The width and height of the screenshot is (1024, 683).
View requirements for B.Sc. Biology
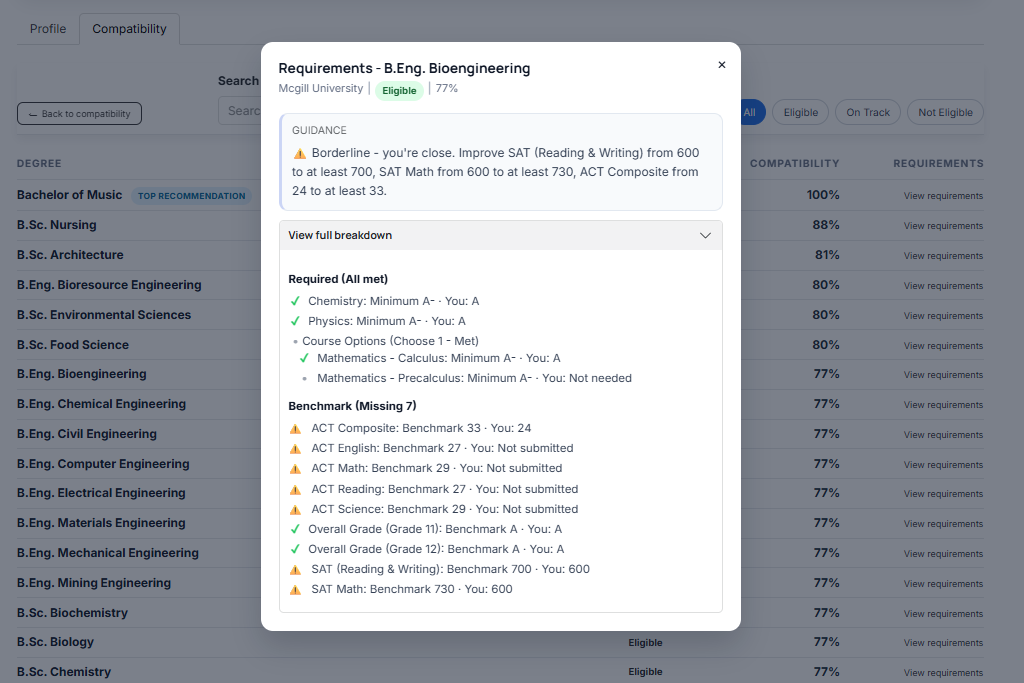click(x=943, y=643)
